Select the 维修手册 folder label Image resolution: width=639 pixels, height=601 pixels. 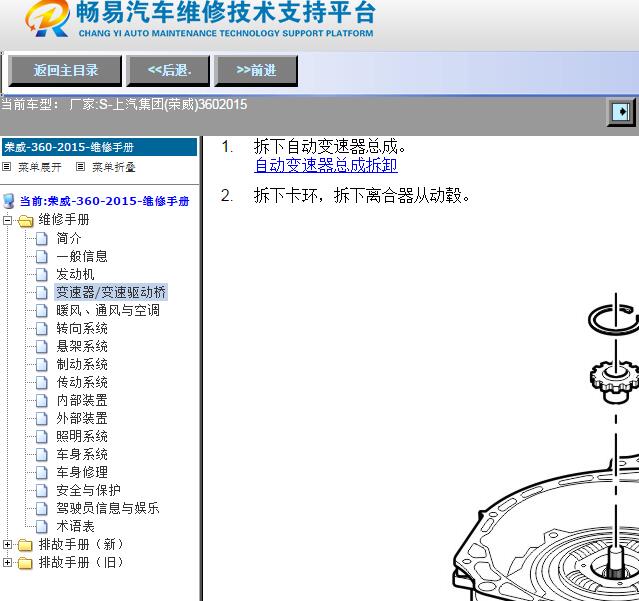64,220
